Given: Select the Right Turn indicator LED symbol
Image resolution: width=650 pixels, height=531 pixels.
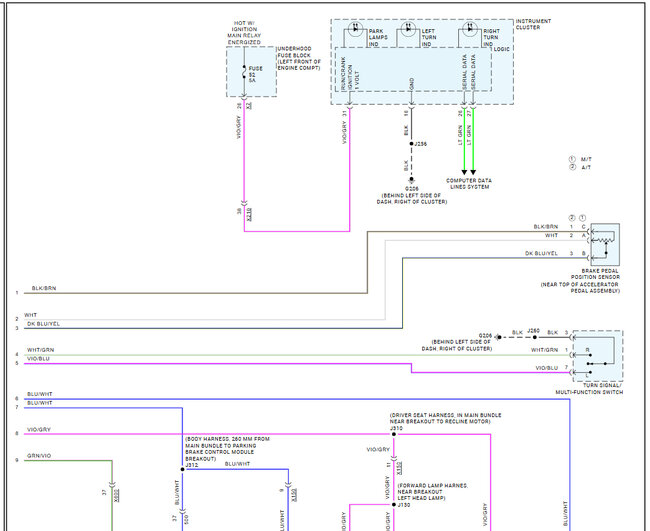Looking at the screenshot, I should pyautogui.click(x=470, y=29).
